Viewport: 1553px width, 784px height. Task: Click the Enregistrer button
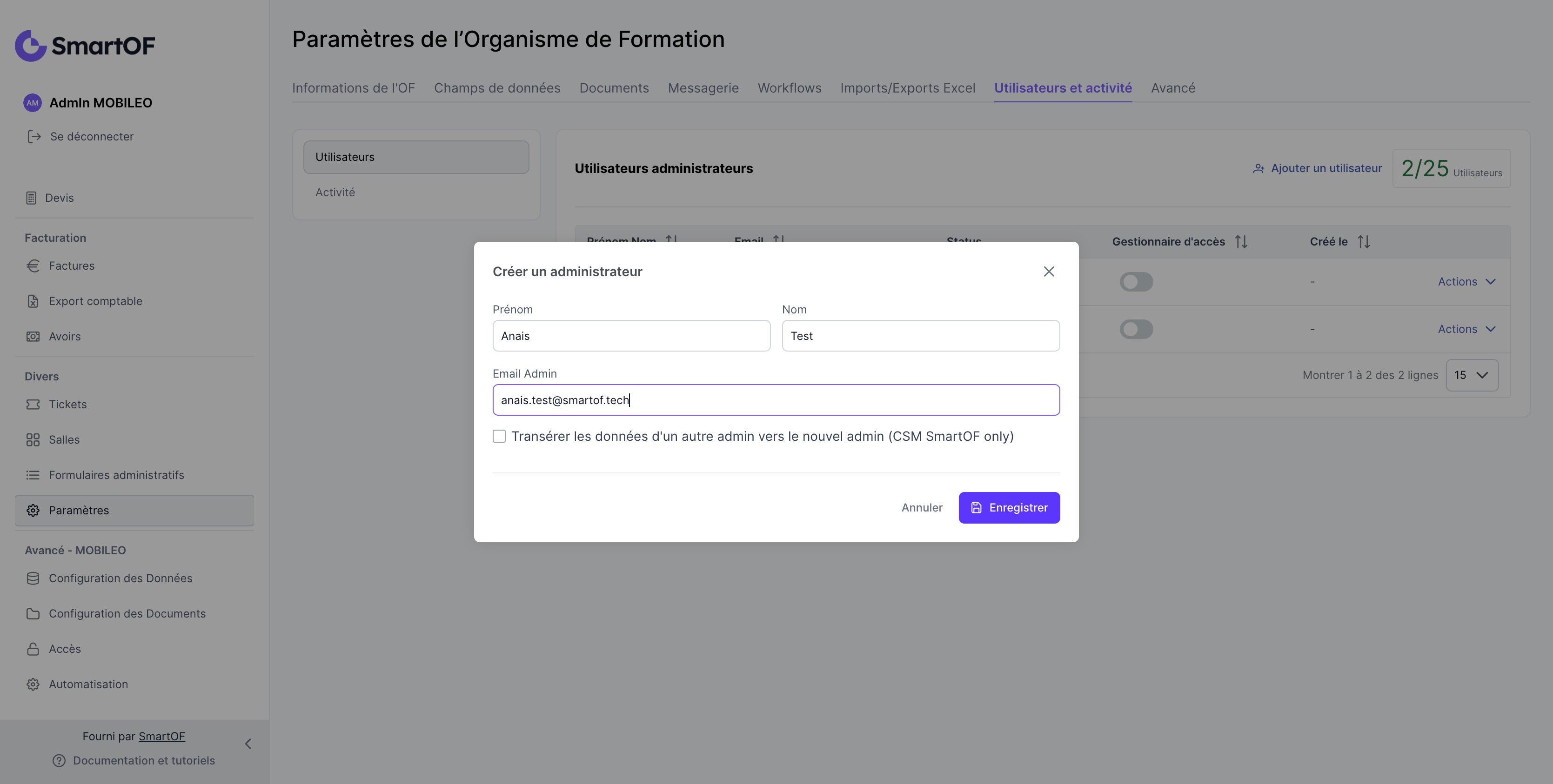coord(1009,508)
